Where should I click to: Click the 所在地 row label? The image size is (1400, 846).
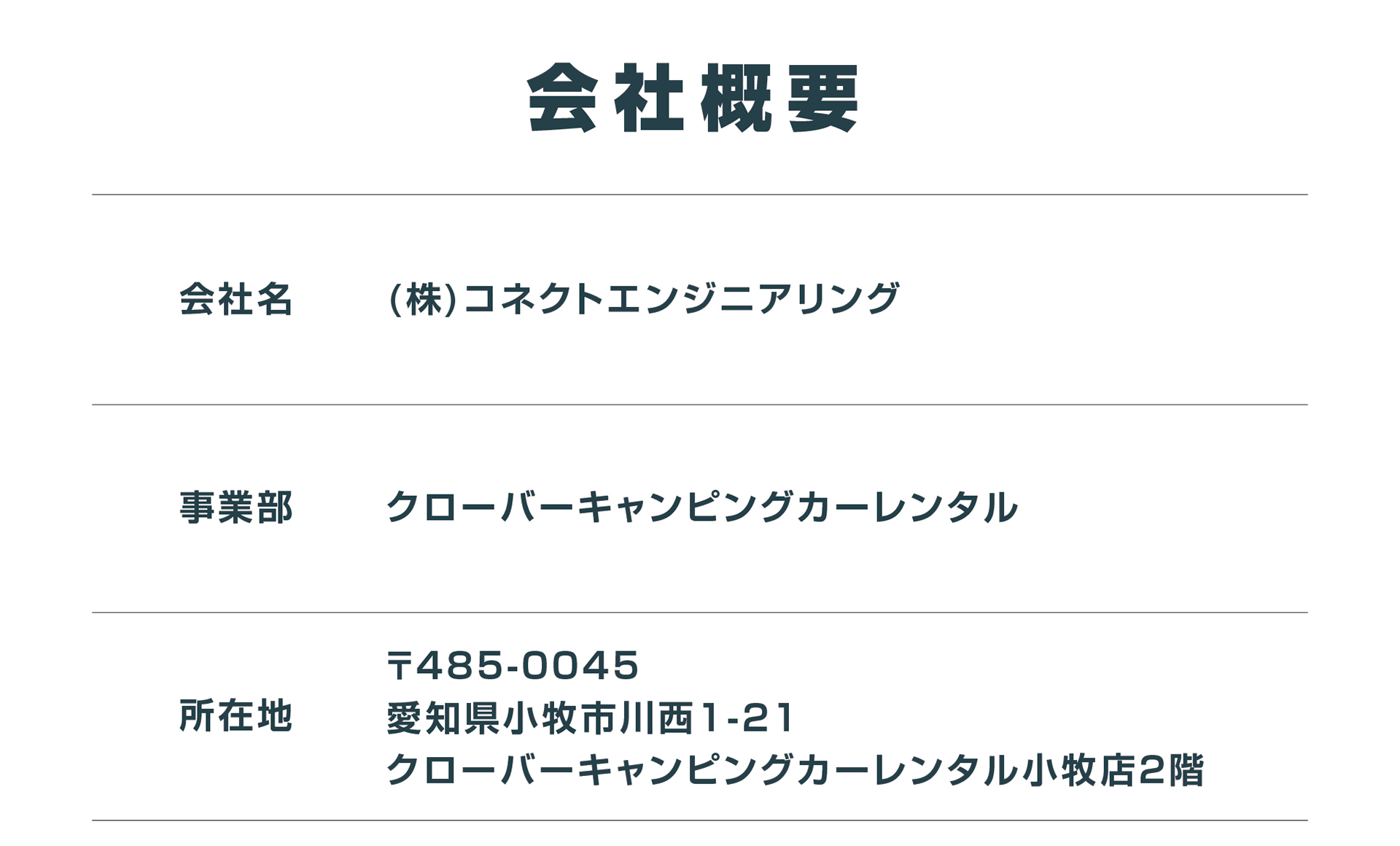(236, 715)
